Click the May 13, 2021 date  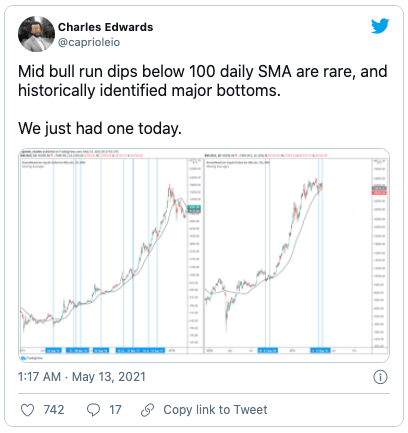tap(109, 377)
